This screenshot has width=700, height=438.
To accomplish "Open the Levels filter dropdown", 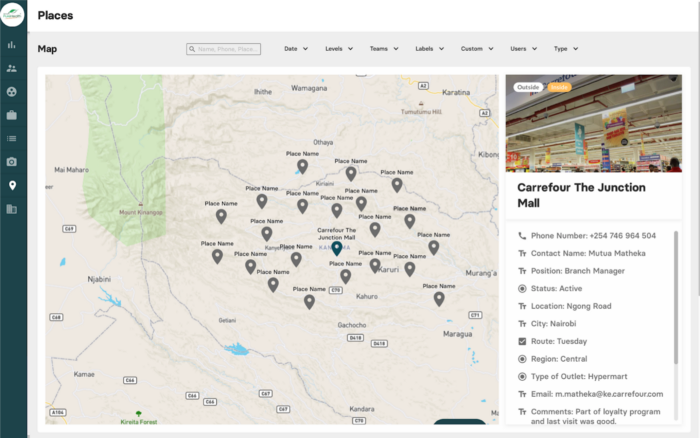I will point(339,49).
